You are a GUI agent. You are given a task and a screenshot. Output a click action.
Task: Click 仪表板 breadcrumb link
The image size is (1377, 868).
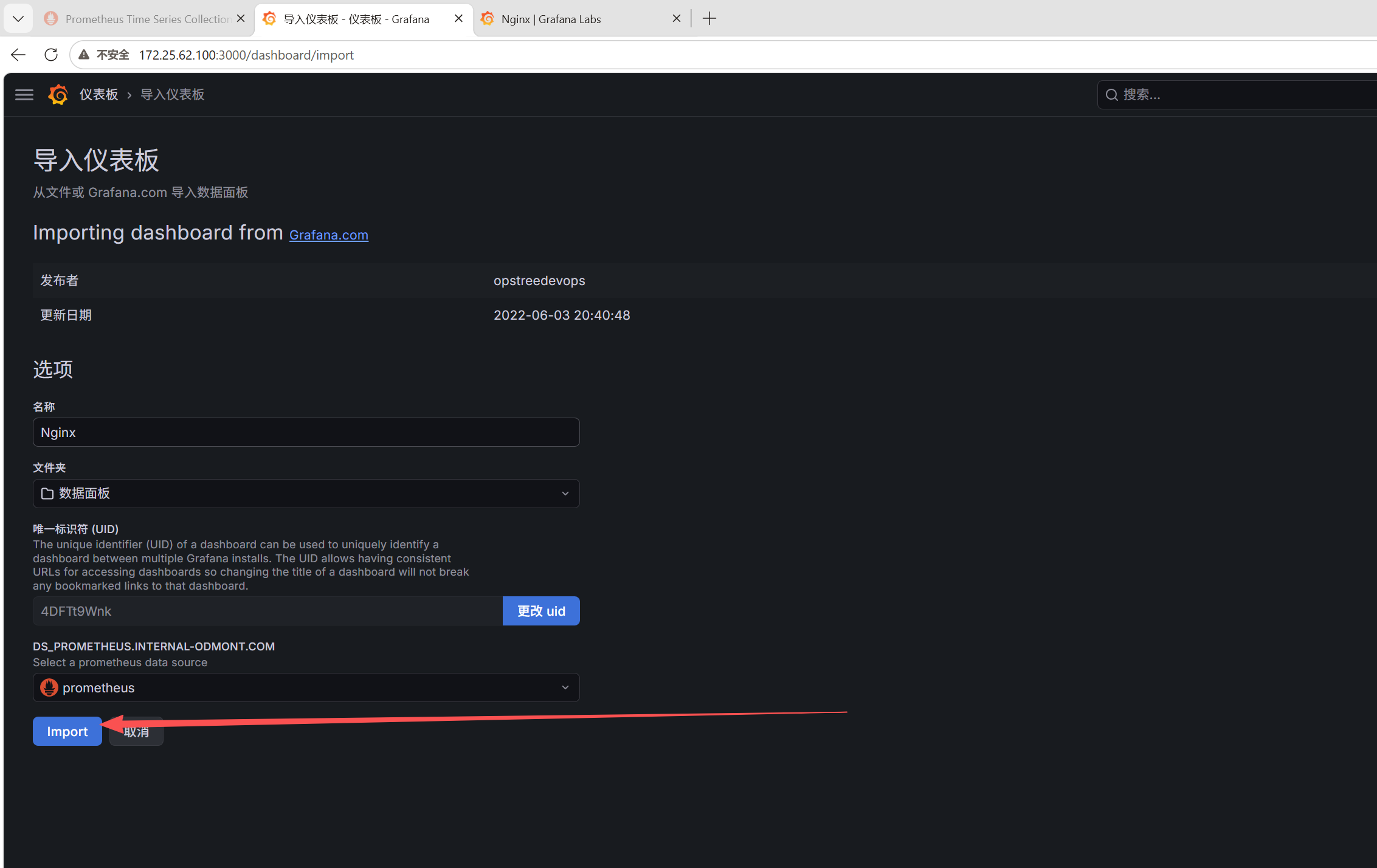click(x=98, y=95)
